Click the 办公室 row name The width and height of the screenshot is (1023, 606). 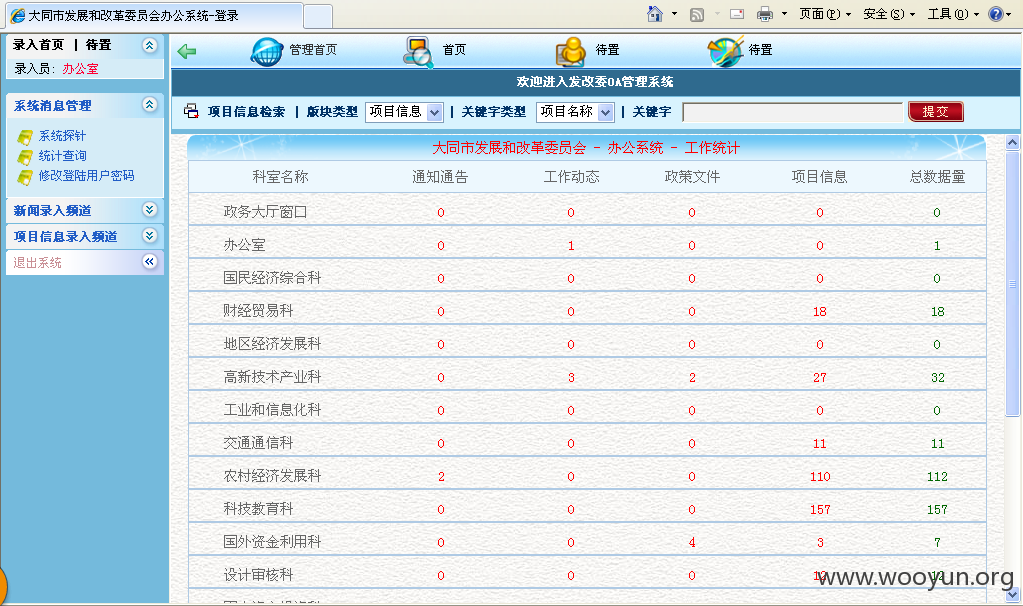[244, 245]
